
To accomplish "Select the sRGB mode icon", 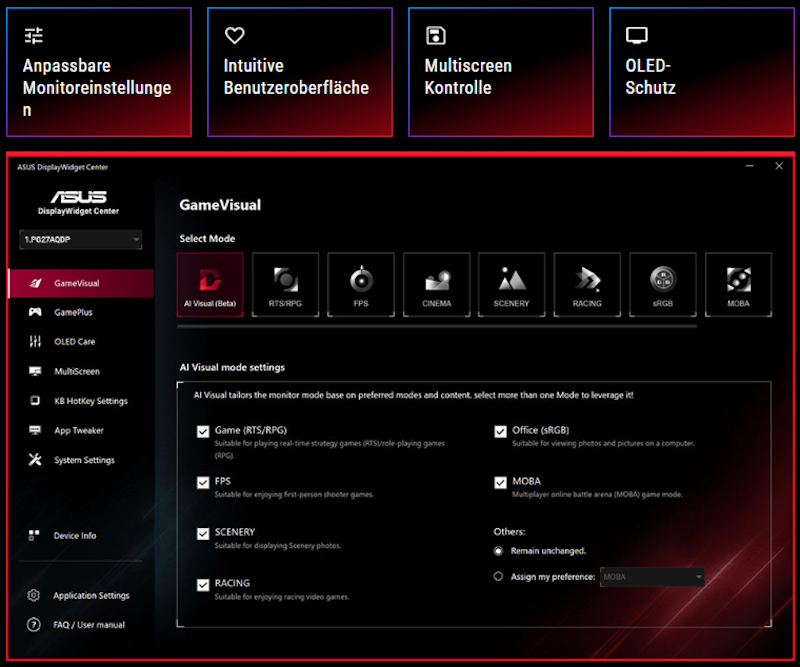I will pyautogui.click(x=662, y=284).
